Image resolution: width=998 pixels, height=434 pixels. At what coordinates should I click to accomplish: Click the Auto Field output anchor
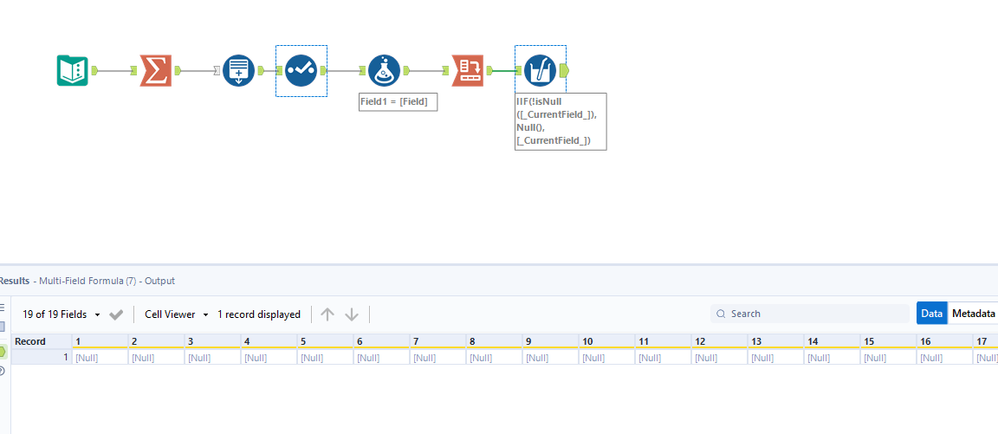point(323,71)
